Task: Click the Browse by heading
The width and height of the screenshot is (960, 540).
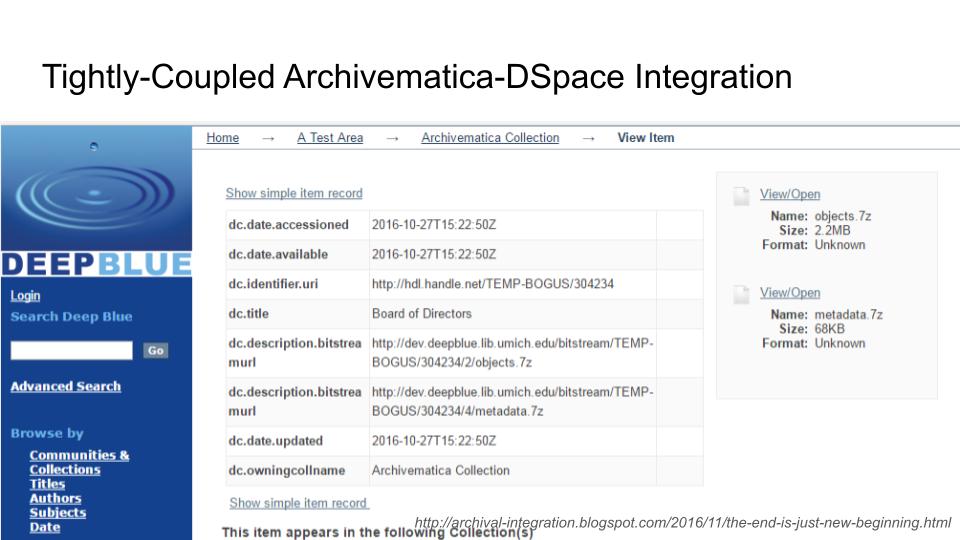Action: pyautogui.click(x=47, y=433)
